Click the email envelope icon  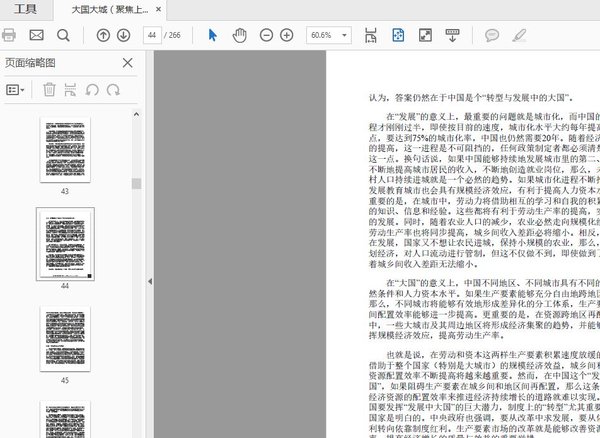(x=36, y=35)
